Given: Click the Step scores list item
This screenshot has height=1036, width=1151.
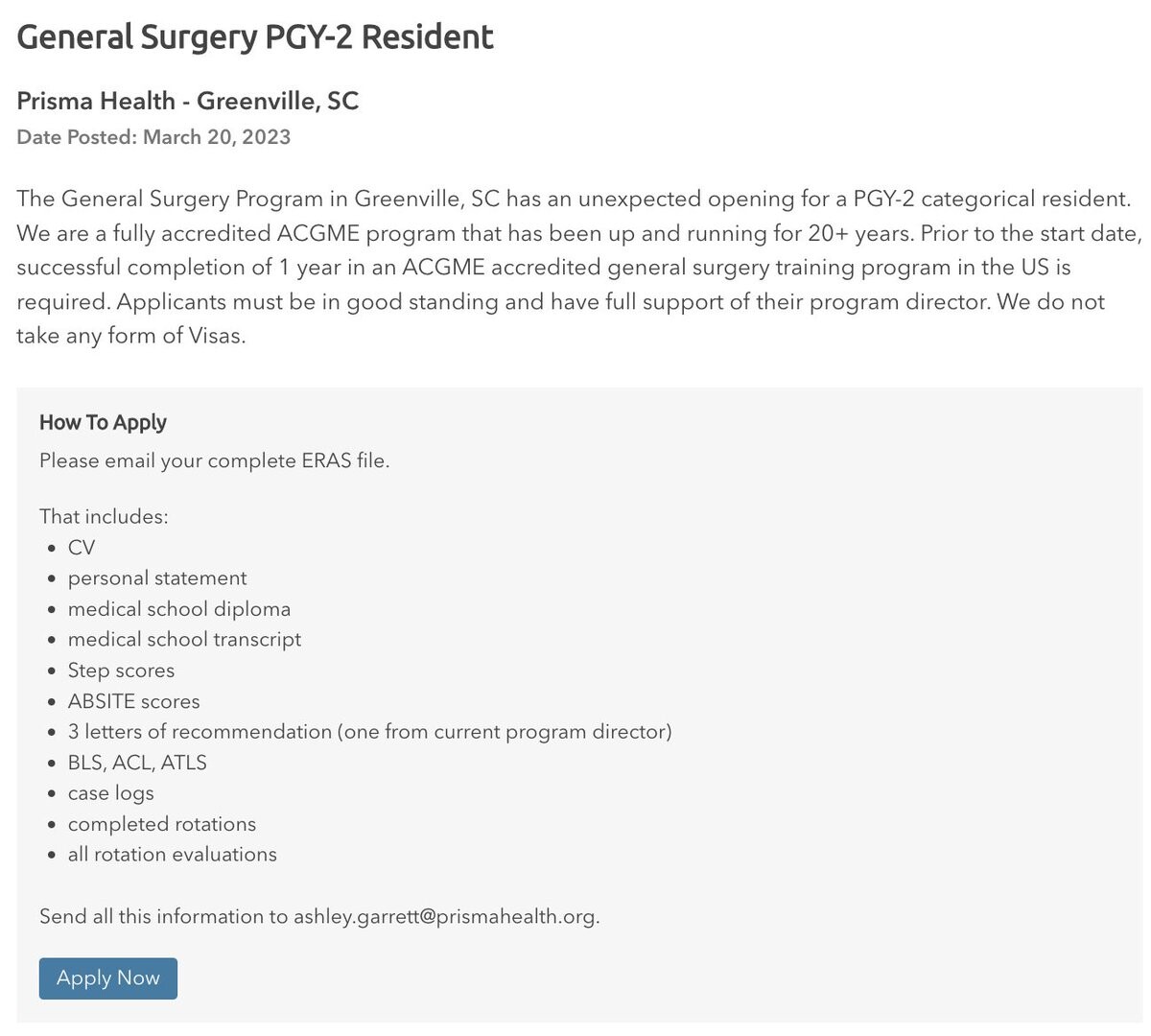Looking at the screenshot, I should pos(121,671).
